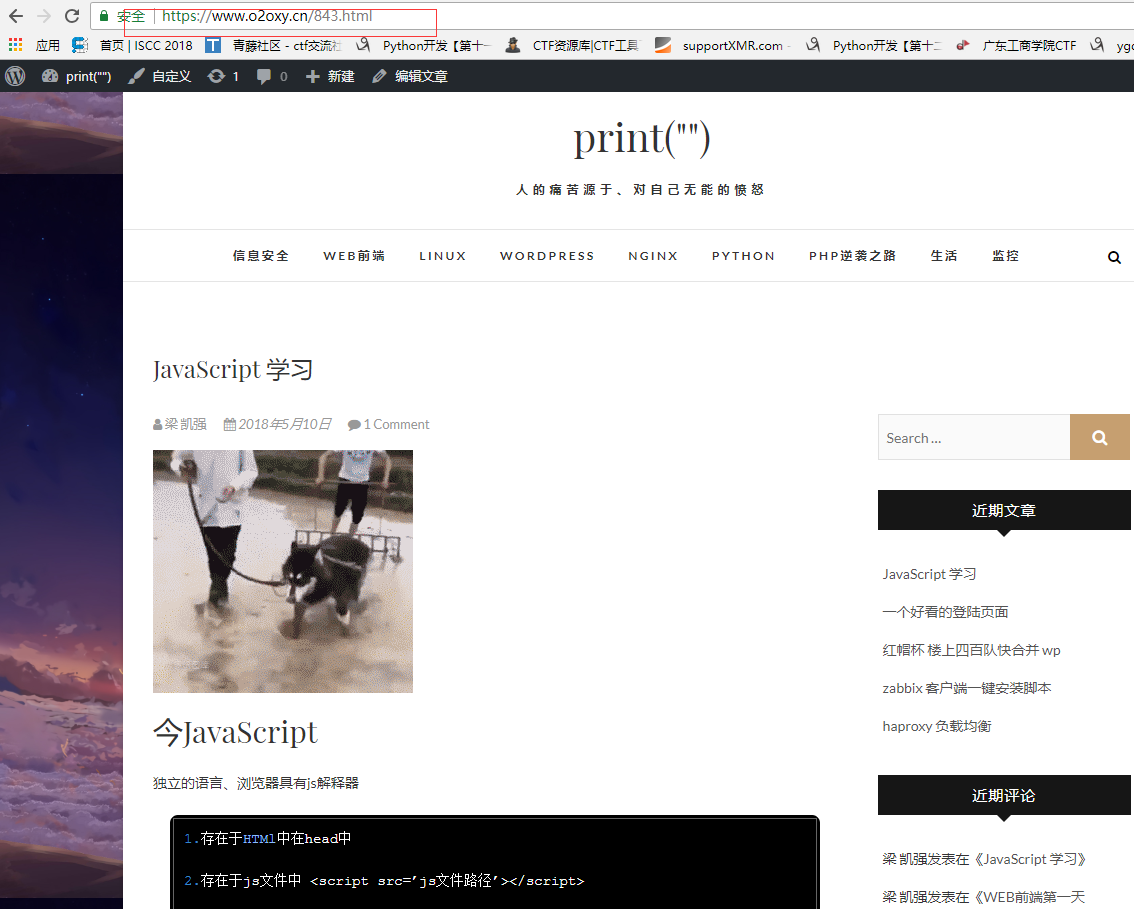1134x909 pixels.
Task: Click the browser forward arrow
Action: [x=44, y=16]
